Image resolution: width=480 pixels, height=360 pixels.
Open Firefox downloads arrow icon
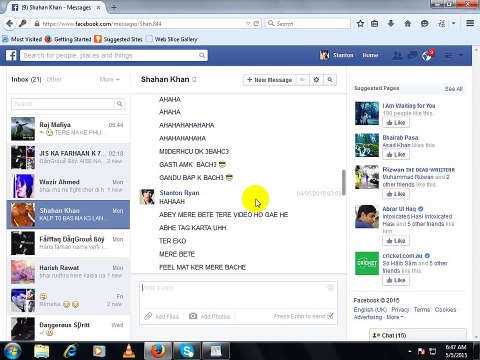point(391,24)
